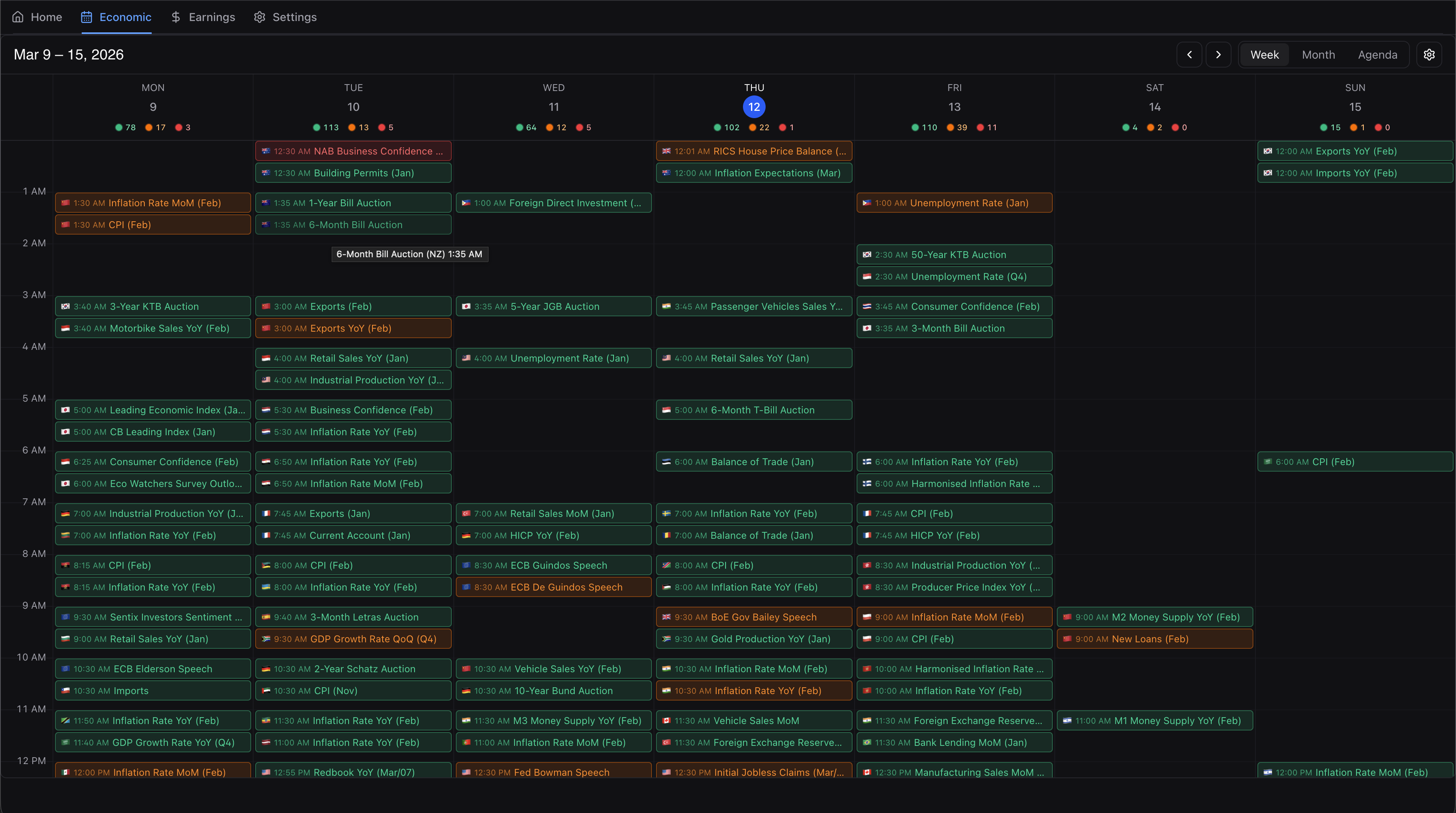Viewport: 1456px width, 813px height.
Task: Switch calendar to Month view
Action: pyautogui.click(x=1318, y=54)
